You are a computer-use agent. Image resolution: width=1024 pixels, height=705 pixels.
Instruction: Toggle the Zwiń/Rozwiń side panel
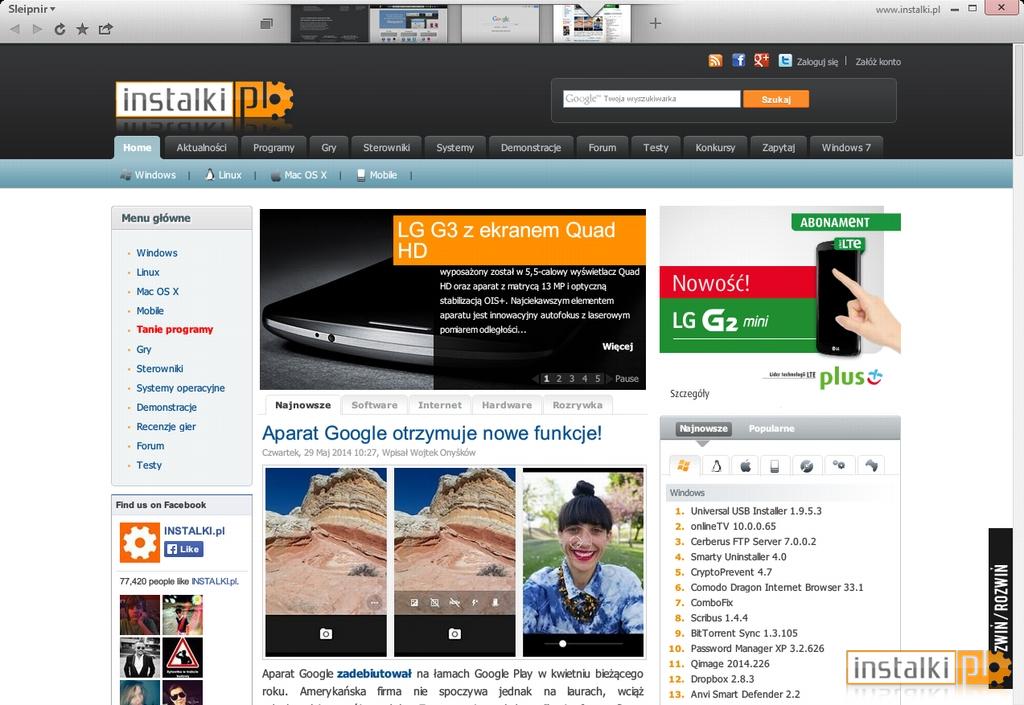(1000, 608)
